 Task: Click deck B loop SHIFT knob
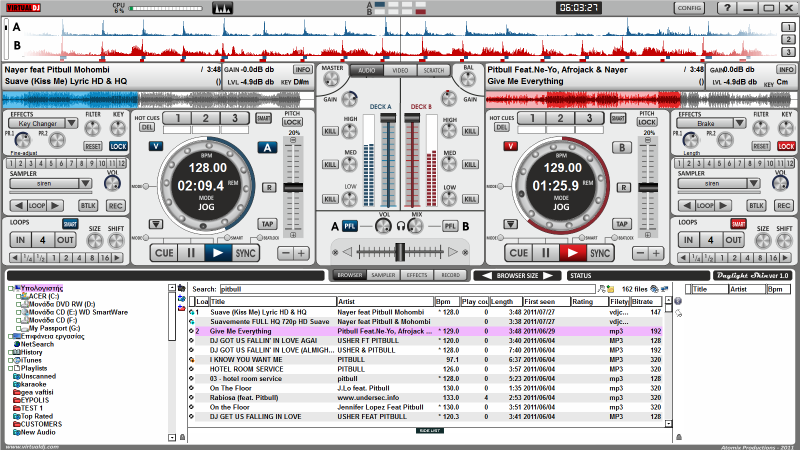[785, 241]
